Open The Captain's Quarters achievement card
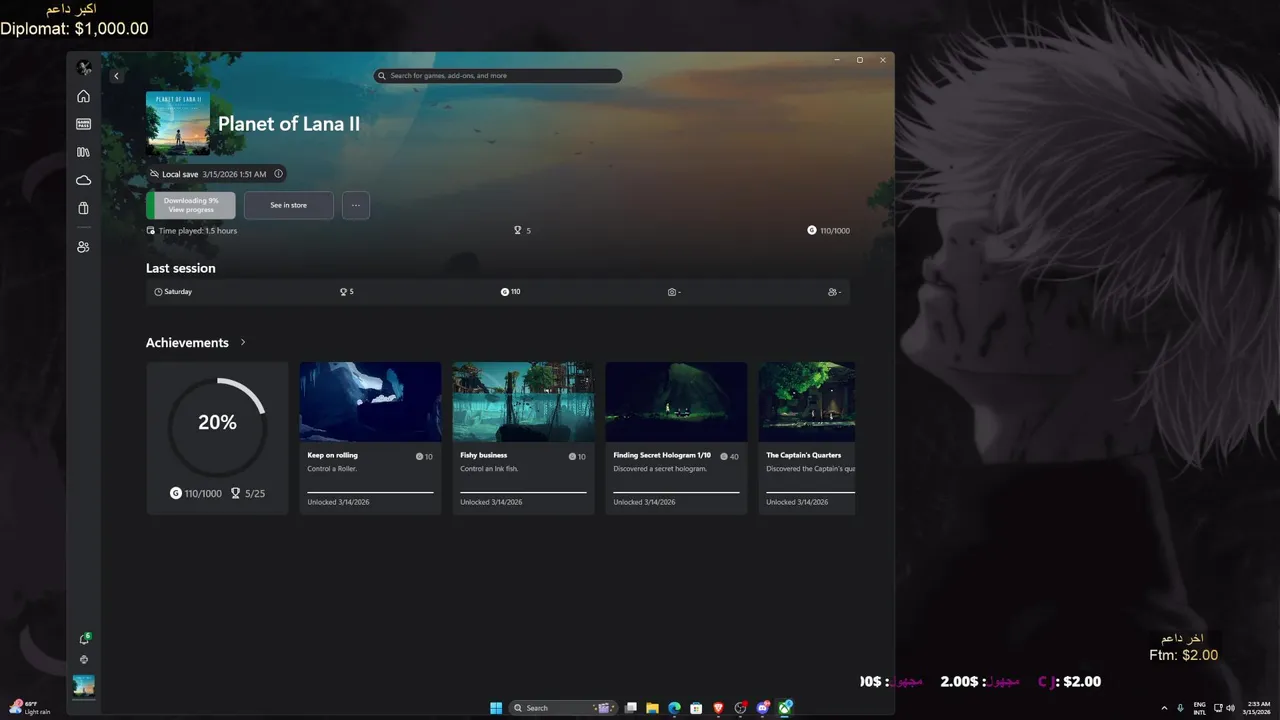This screenshot has width=1280, height=720. tap(806, 438)
